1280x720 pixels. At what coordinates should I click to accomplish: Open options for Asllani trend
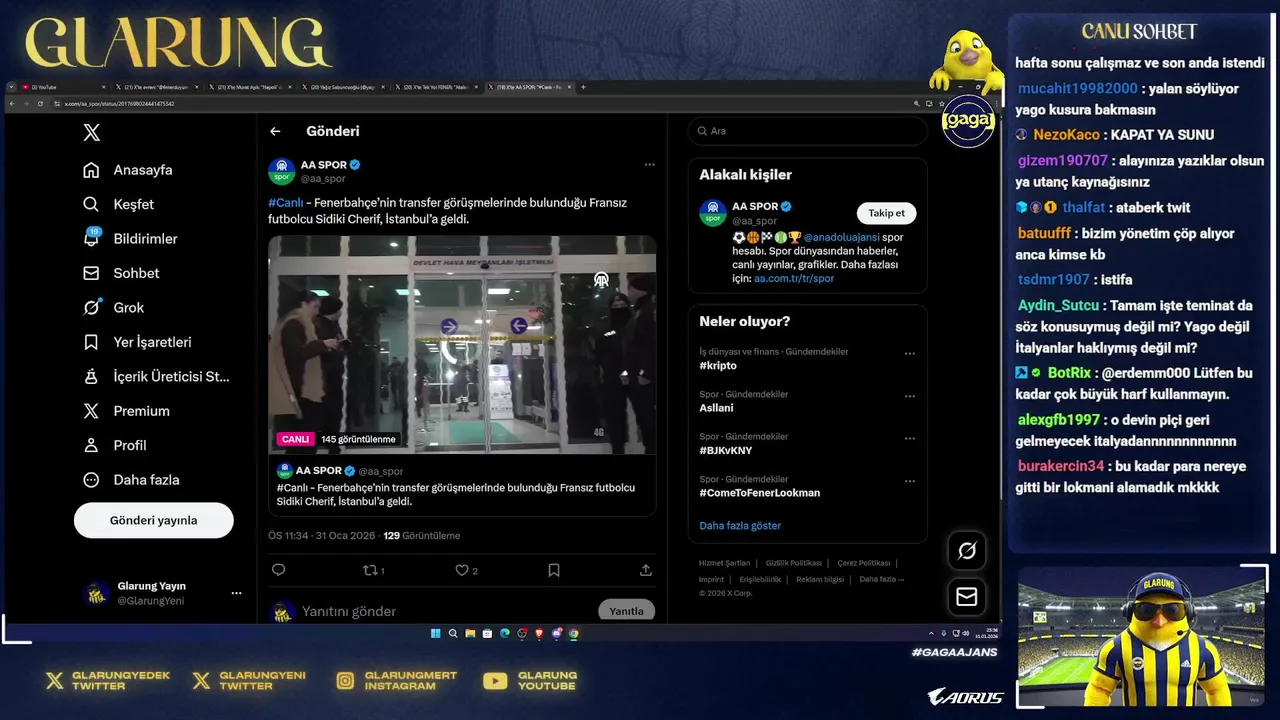(910, 396)
